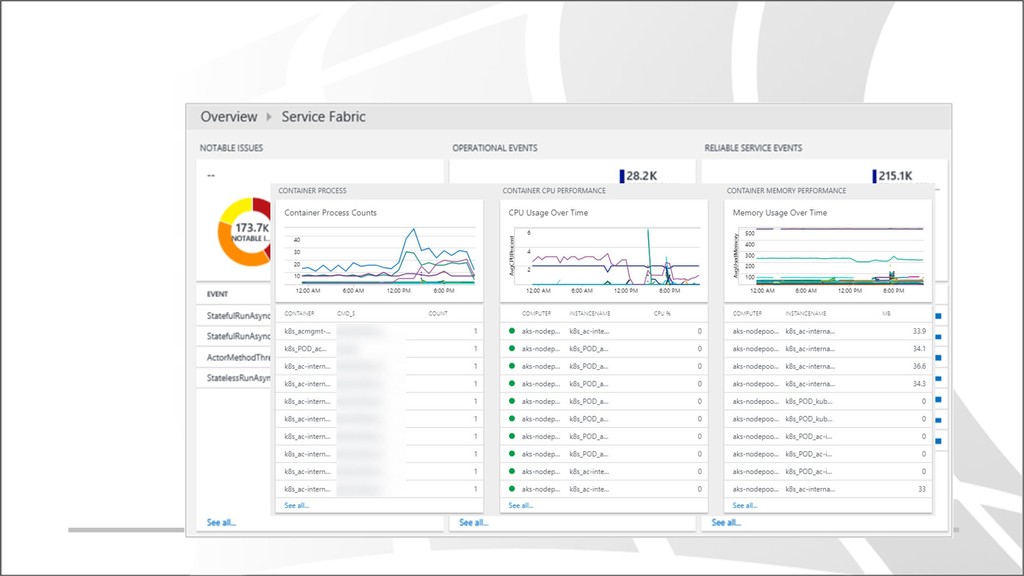
Task: Click See all in Reliable Service Events panel
Action: click(x=726, y=522)
